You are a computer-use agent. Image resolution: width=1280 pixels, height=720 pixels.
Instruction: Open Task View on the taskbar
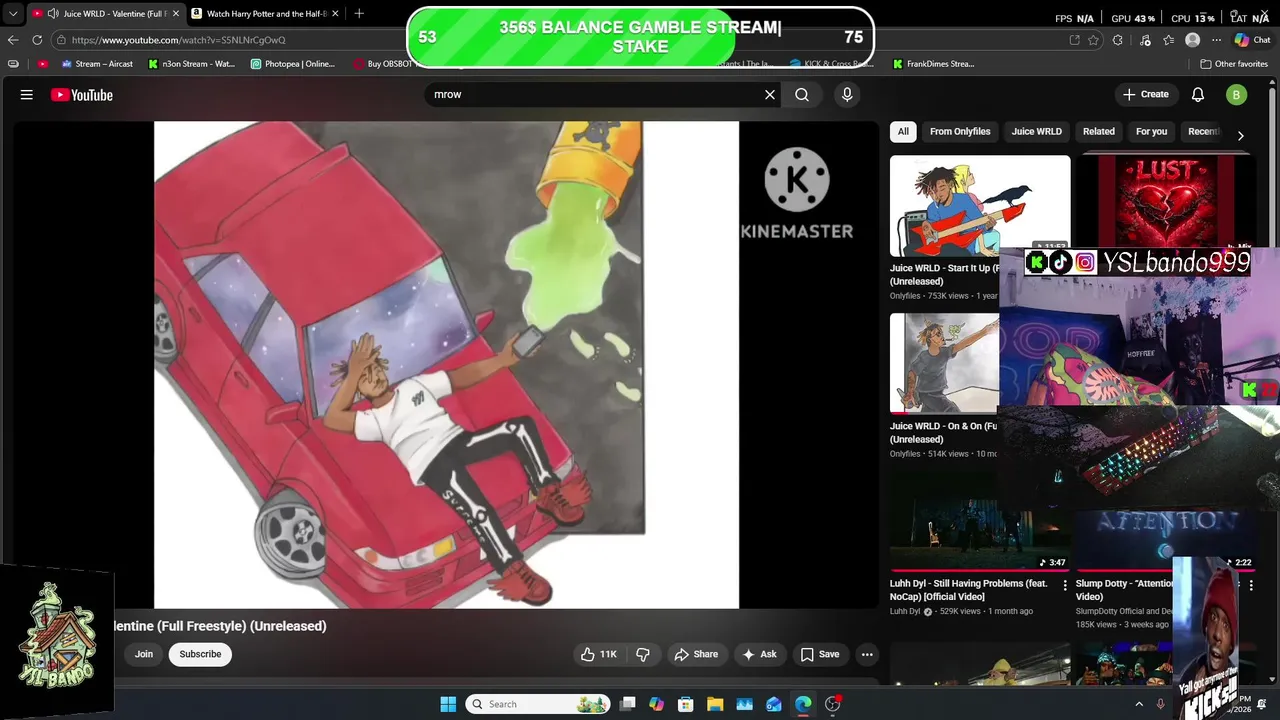tap(627, 704)
